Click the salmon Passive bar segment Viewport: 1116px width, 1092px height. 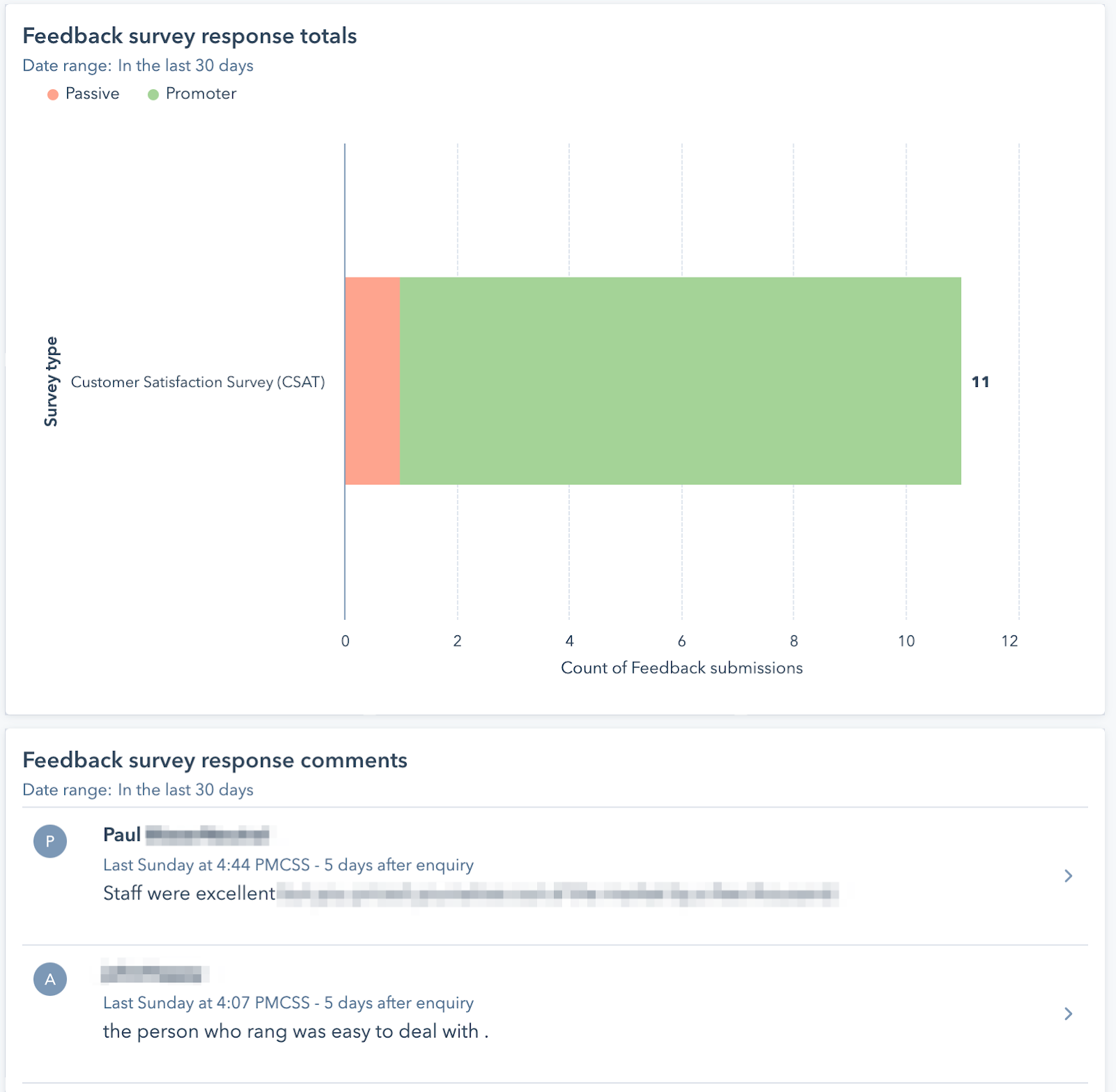[372, 381]
